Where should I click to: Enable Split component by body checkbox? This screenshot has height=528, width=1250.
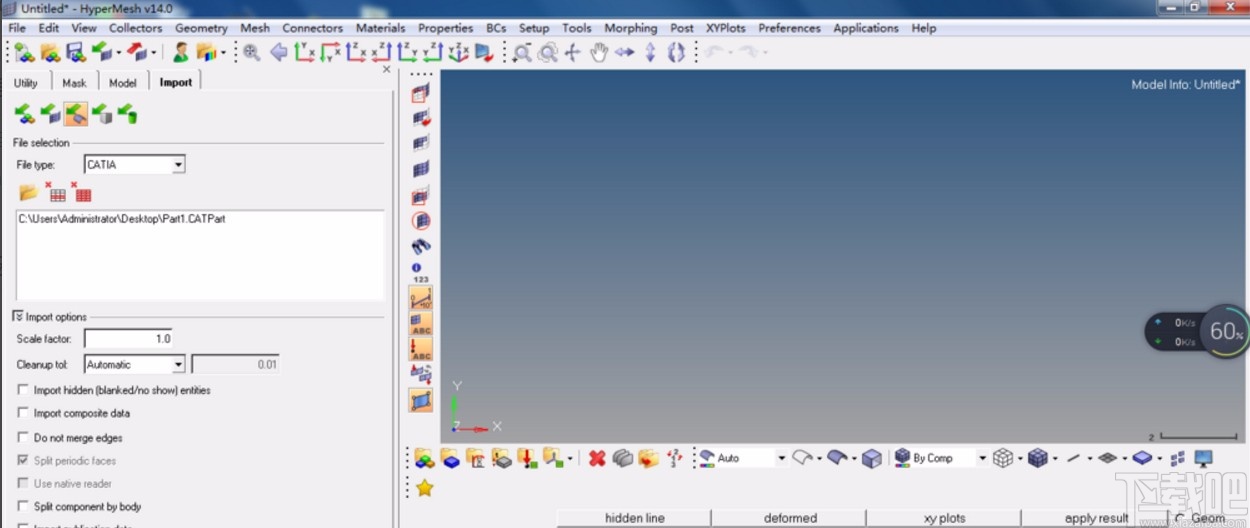23,507
